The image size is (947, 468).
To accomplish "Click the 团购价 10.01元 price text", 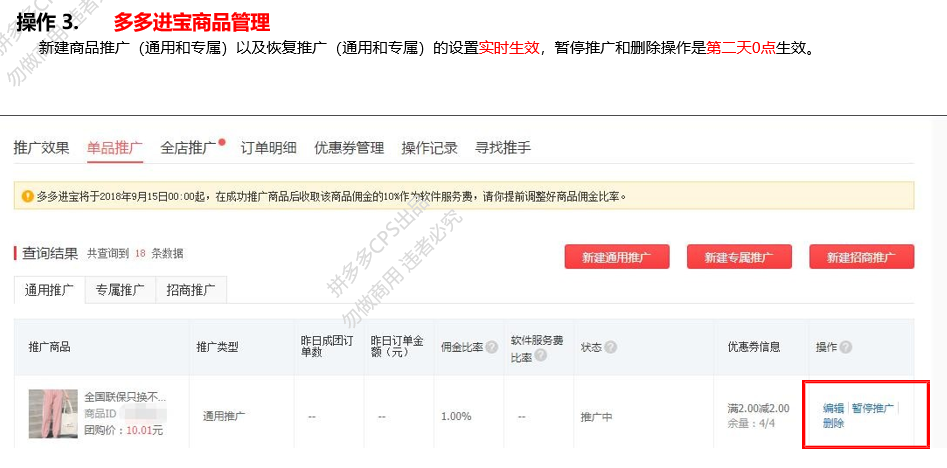I will tap(123, 431).
